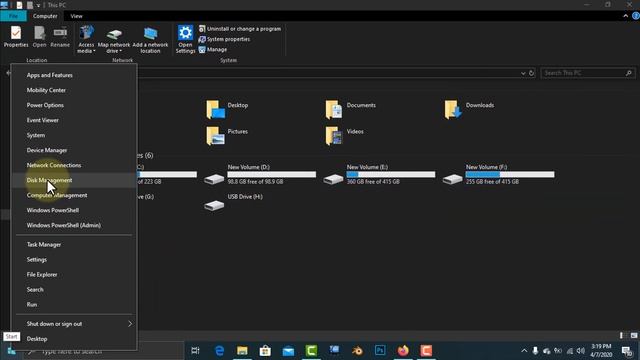Choose Uninstall or change a program

click(x=240, y=29)
